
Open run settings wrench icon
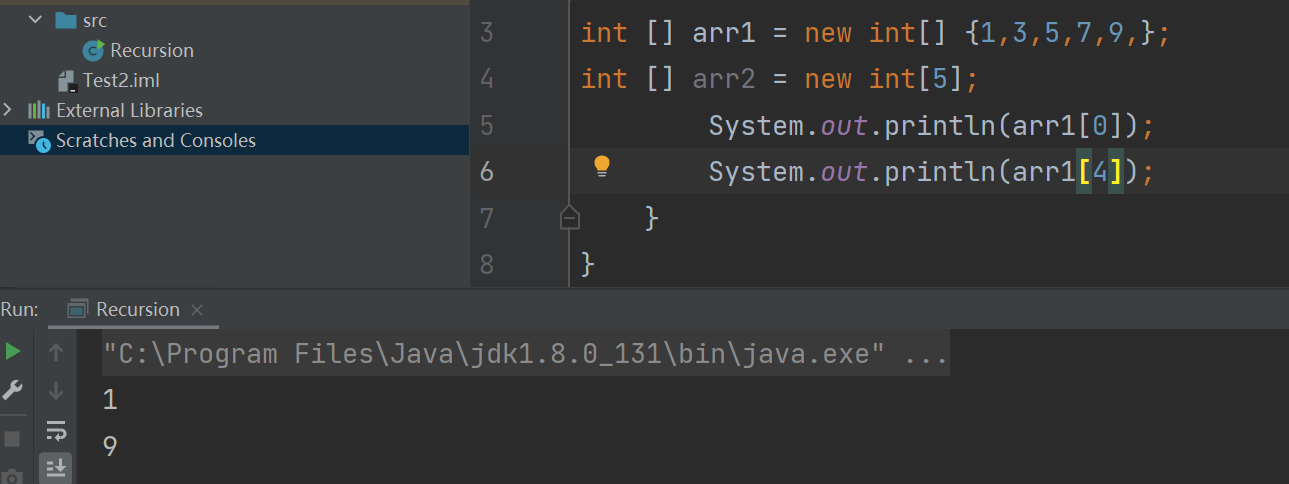coord(13,389)
